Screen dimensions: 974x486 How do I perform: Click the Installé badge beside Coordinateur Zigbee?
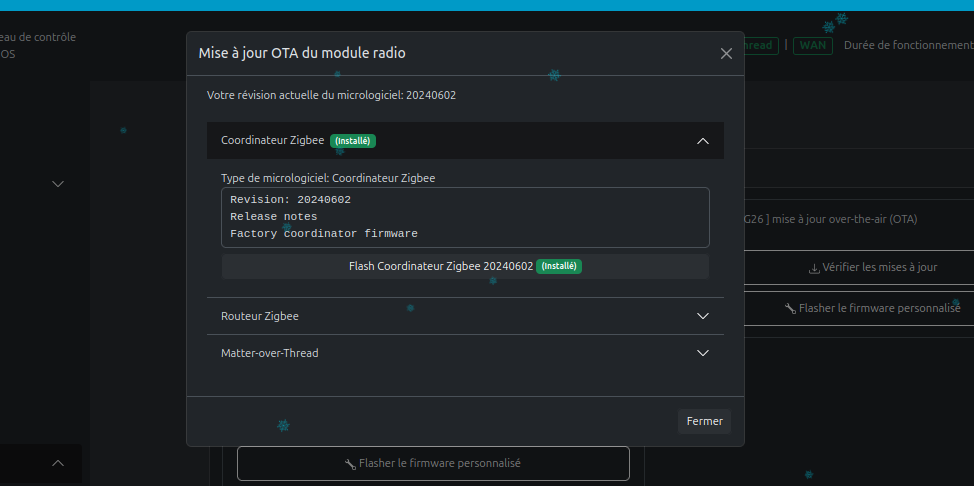coord(353,141)
